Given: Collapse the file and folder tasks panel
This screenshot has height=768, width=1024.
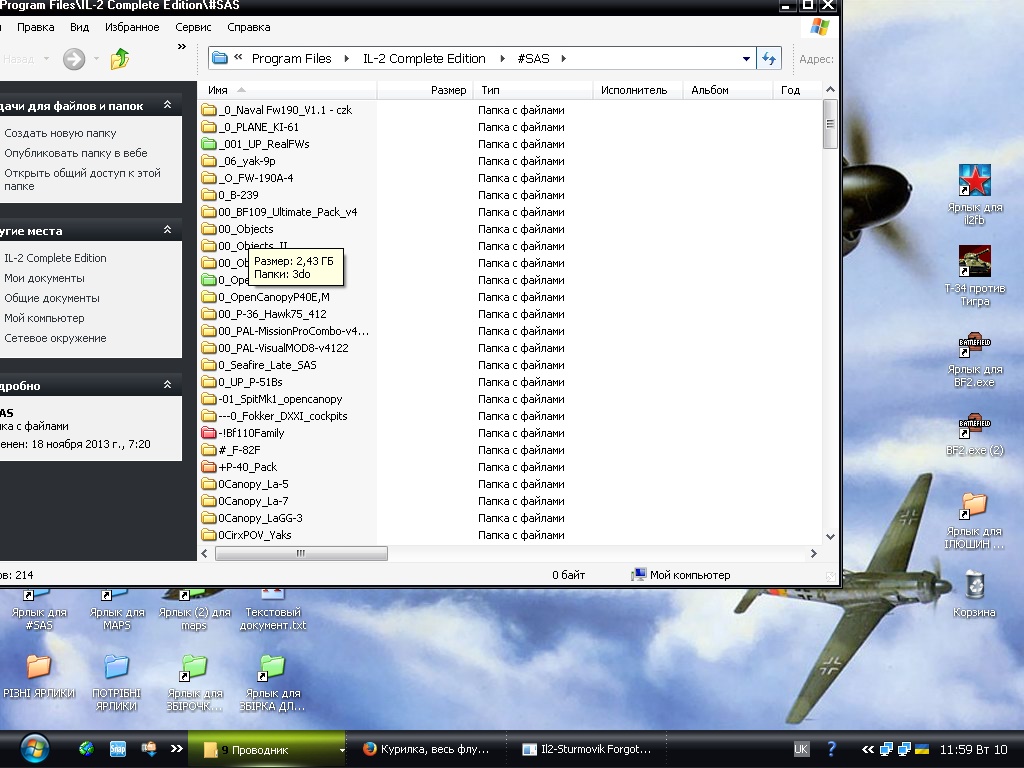Looking at the screenshot, I should (167, 104).
